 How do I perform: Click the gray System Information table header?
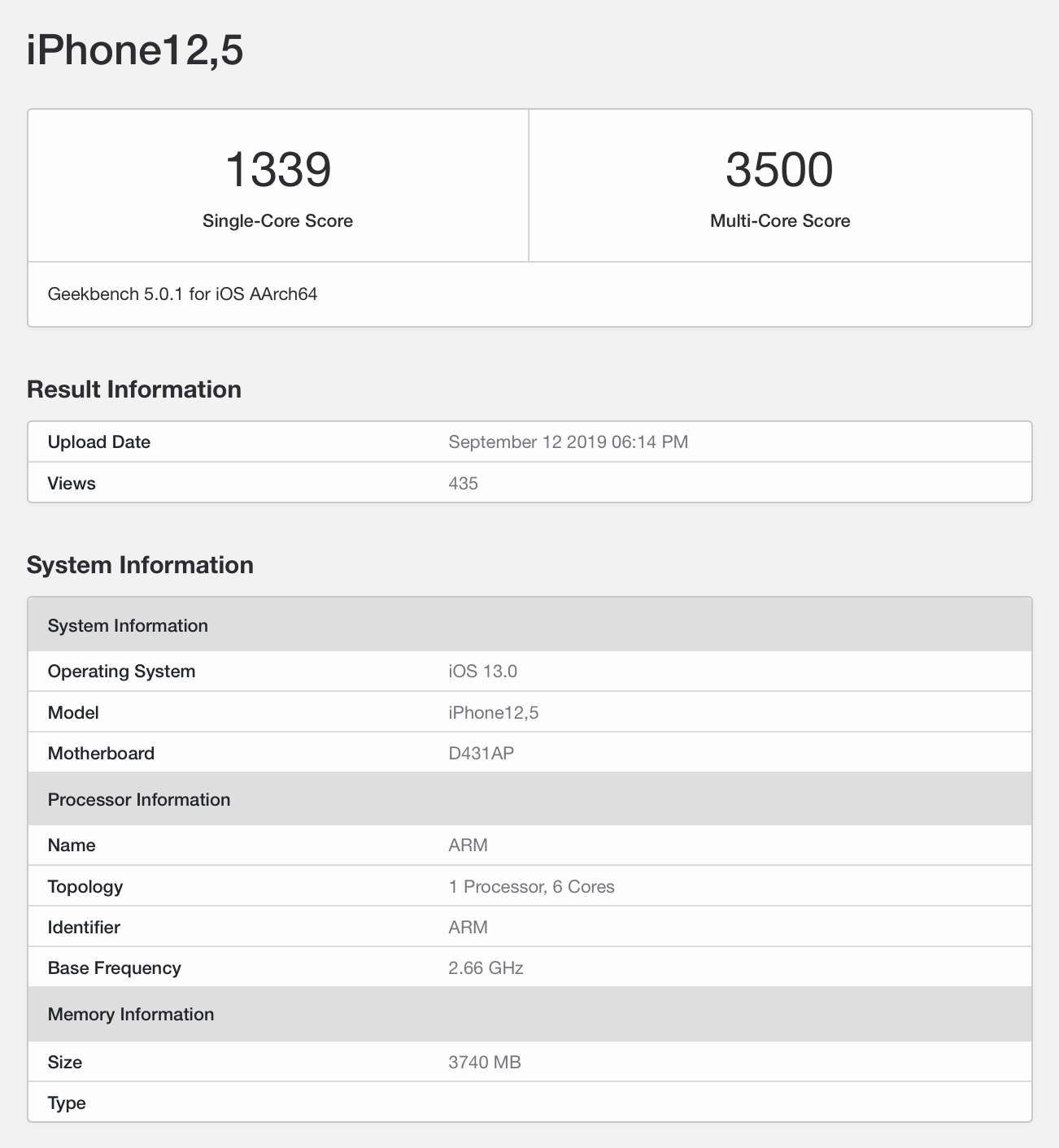tap(529, 625)
